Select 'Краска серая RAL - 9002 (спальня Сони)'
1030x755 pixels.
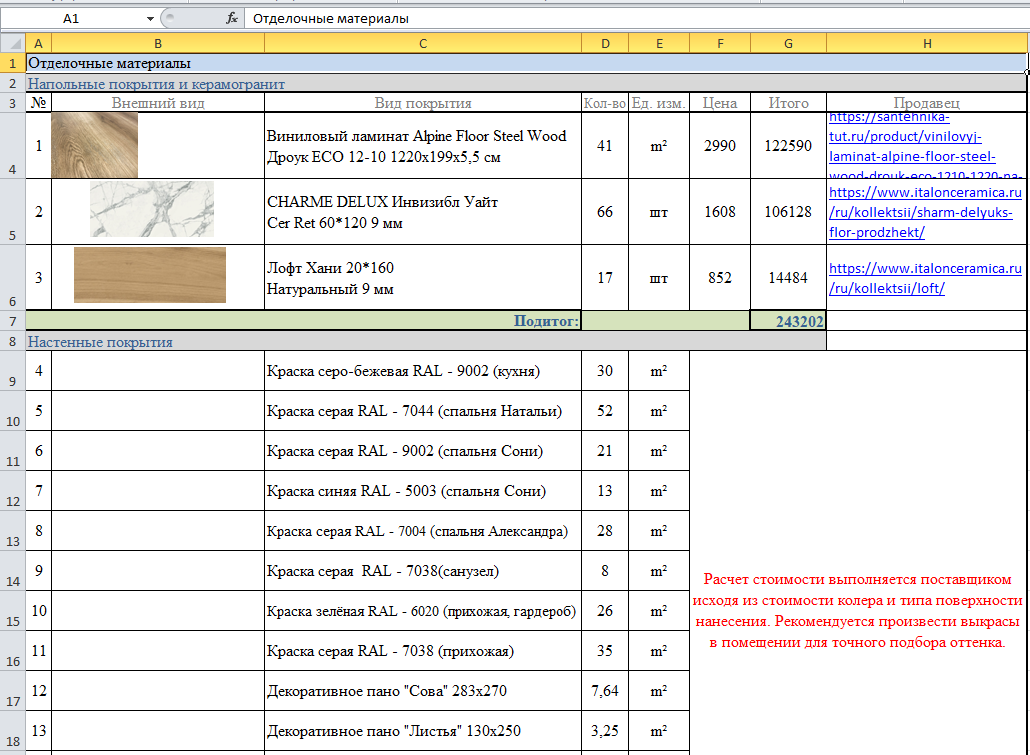(423, 451)
